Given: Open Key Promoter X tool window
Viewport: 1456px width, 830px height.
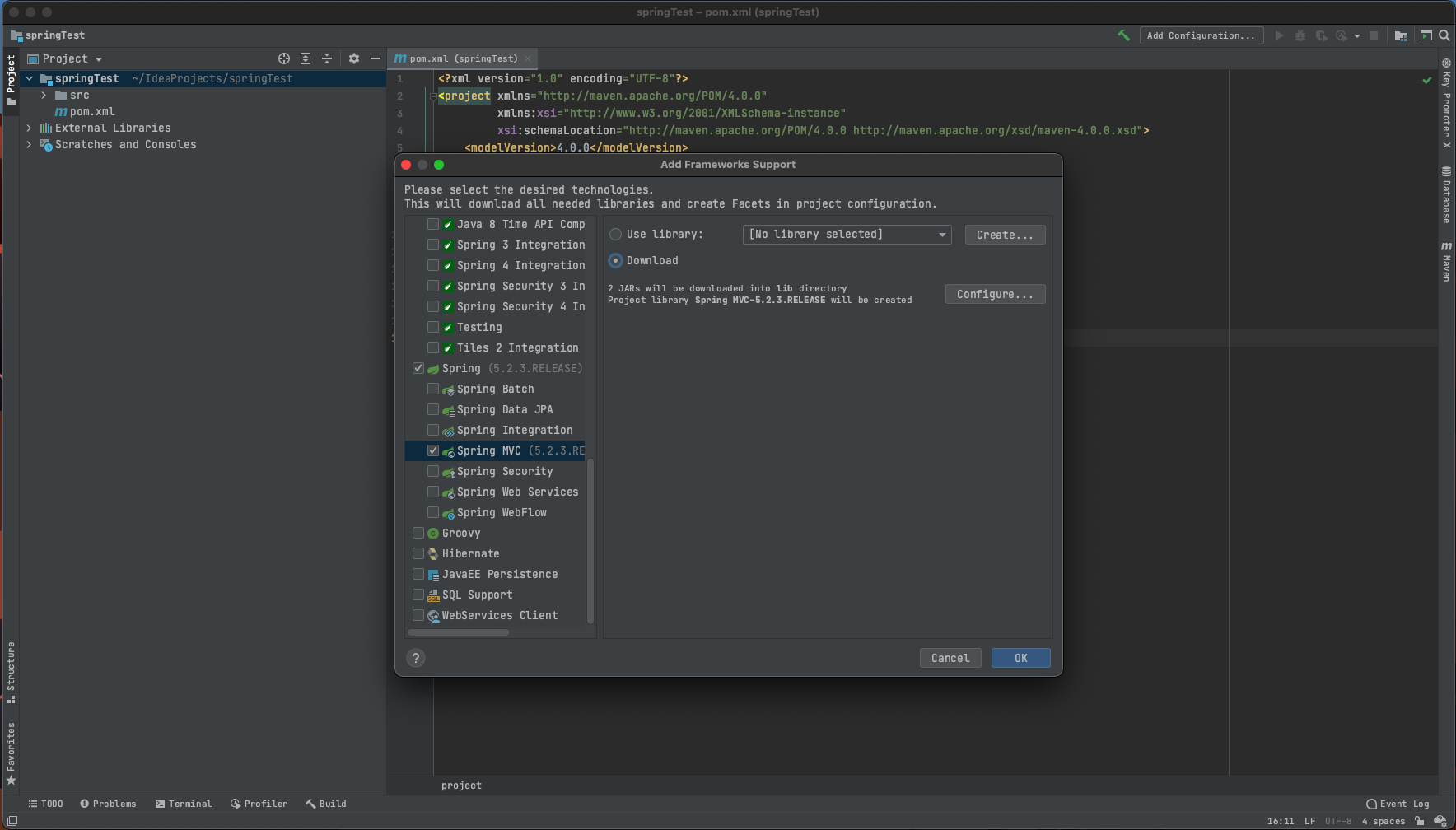Looking at the screenshot, I should coord(1446,103).
